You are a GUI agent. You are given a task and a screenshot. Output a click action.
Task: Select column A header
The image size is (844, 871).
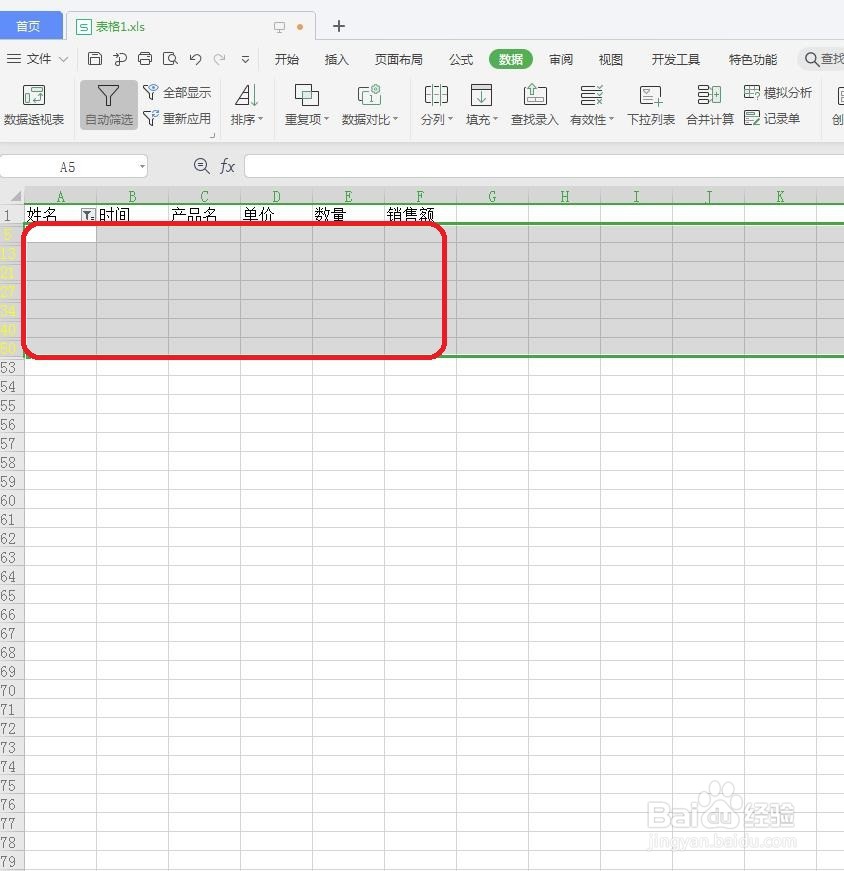[x=61, y=196]
